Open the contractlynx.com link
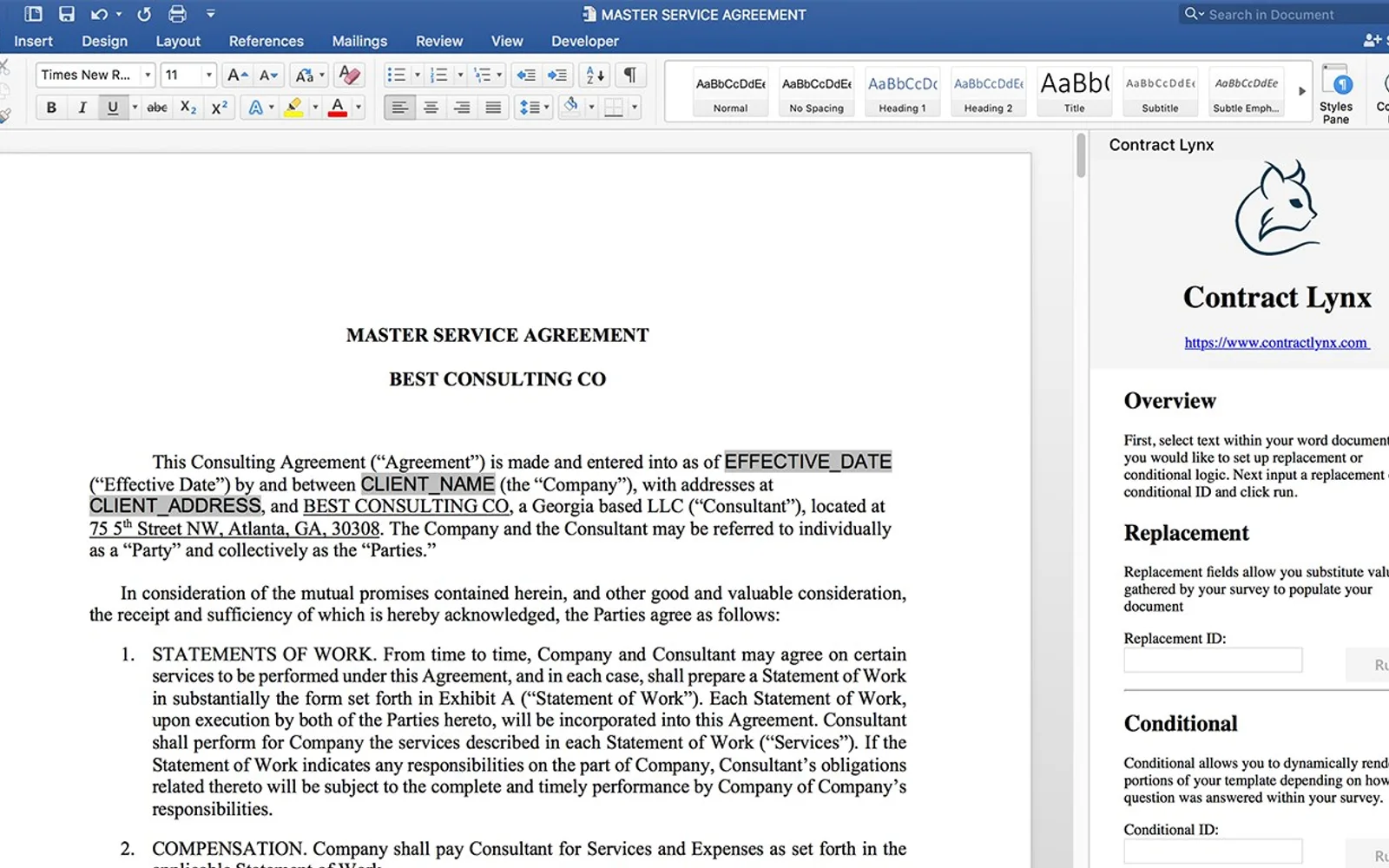The height and width of the screenshot is (868, 1389). pos(1276,343)
